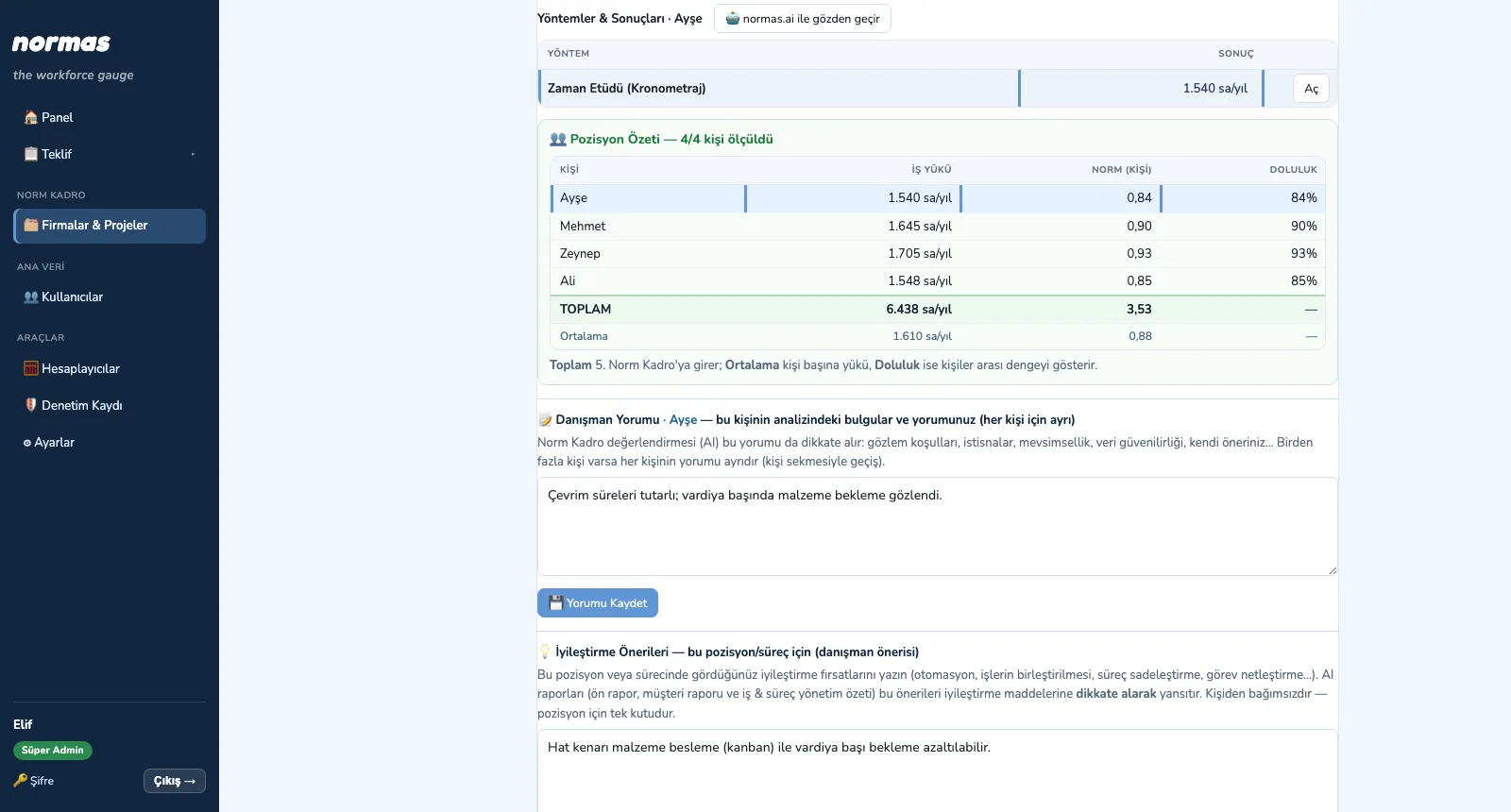This screenshot has height=812, width=1511.
Task: Click the Firmalar & Projeler folder icon
Action: 31,225
